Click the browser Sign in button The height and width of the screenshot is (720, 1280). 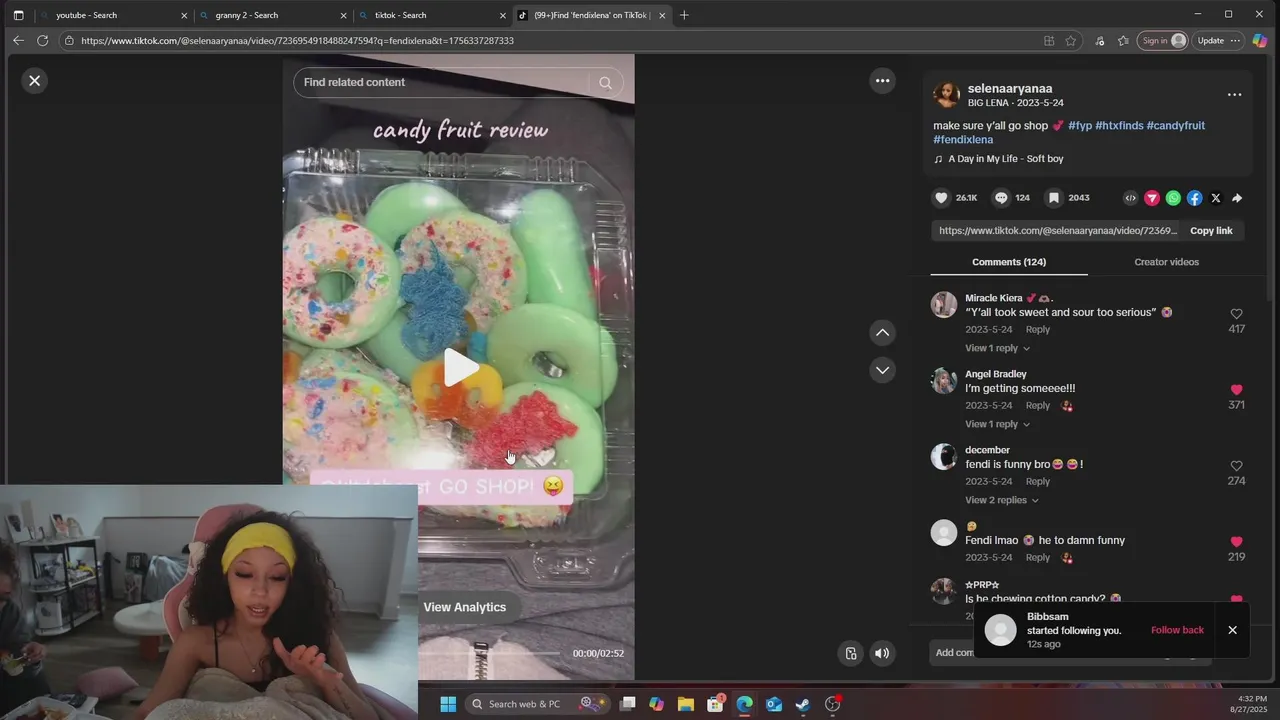tap(1163, 41)
